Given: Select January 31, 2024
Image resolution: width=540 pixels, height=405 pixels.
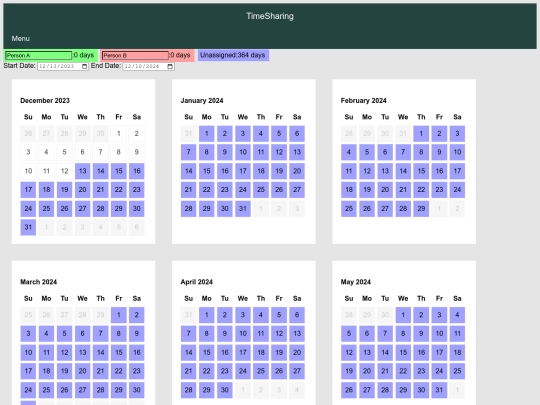Looking at the screenshot, I should pos(243,209).
